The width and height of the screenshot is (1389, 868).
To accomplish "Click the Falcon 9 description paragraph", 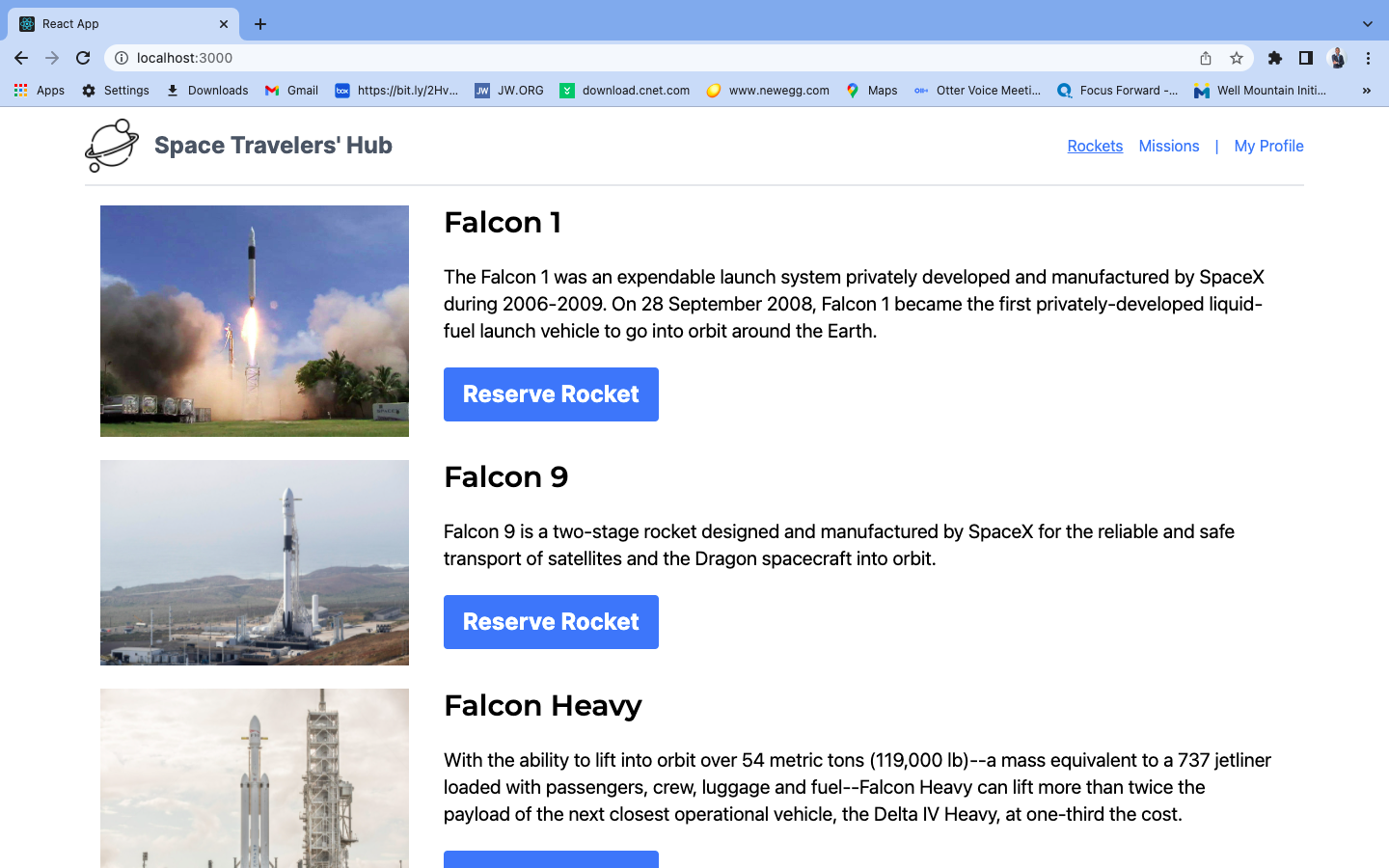I will pyautogui.click(x=839, y=545).
